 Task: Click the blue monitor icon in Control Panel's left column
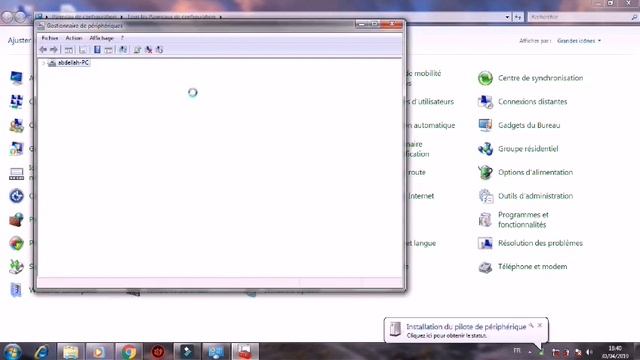(16, 78)
